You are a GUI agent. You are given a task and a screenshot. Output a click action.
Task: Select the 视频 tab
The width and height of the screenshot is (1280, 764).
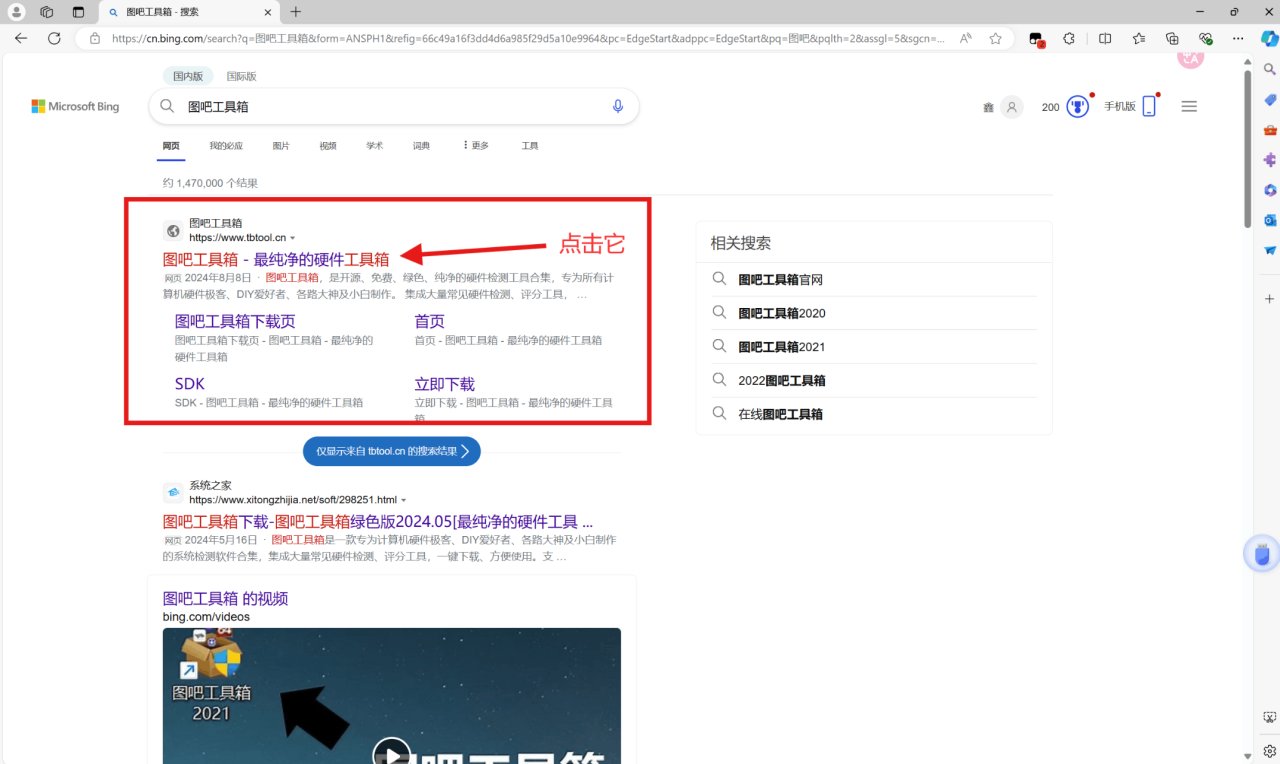[328, 146]
